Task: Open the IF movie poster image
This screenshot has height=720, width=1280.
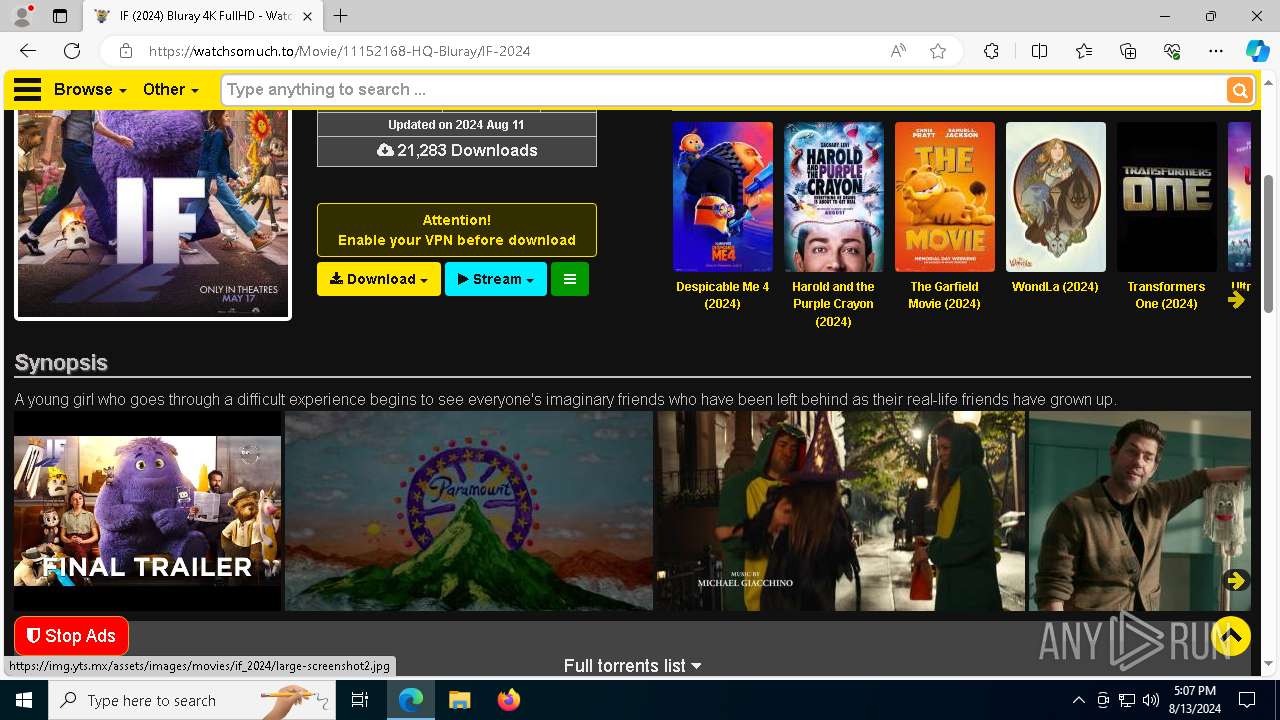Action: click(153, 215)
